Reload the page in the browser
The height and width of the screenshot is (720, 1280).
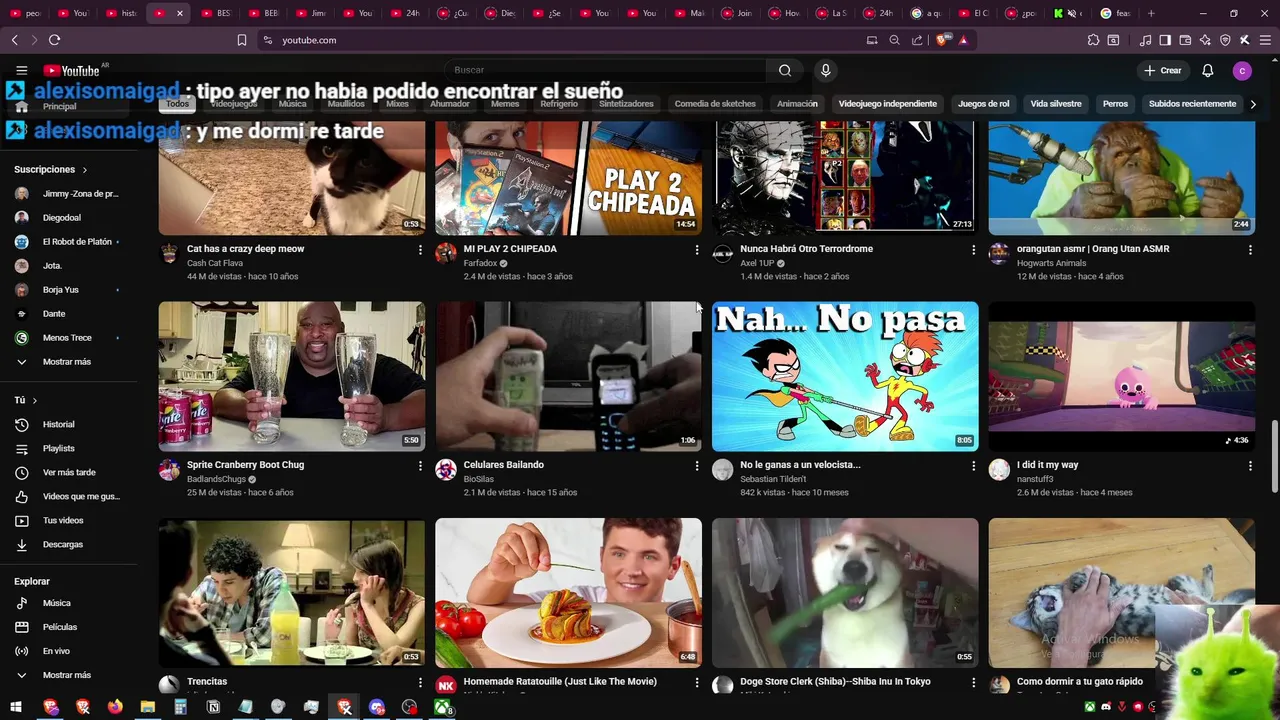pyautogui.click(x=54, y=40)
